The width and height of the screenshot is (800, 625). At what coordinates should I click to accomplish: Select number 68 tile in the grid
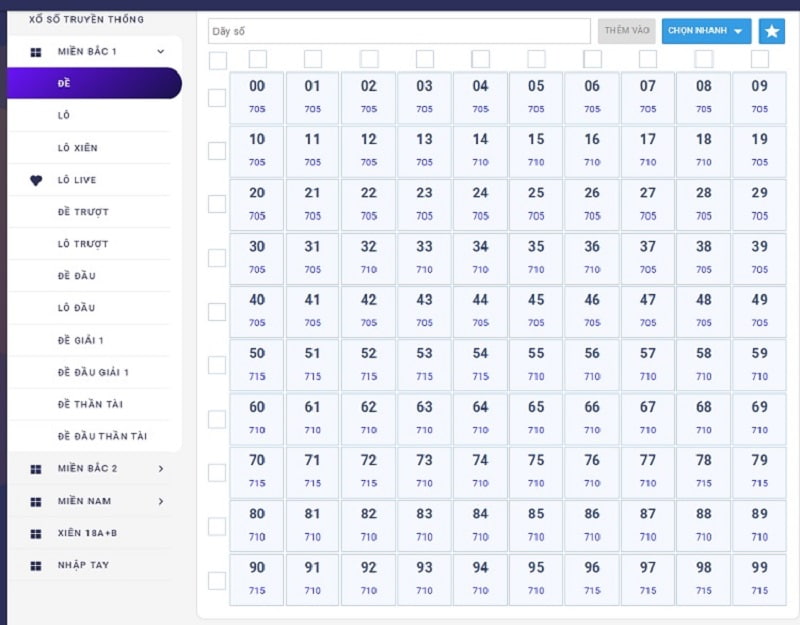point(704,418)
